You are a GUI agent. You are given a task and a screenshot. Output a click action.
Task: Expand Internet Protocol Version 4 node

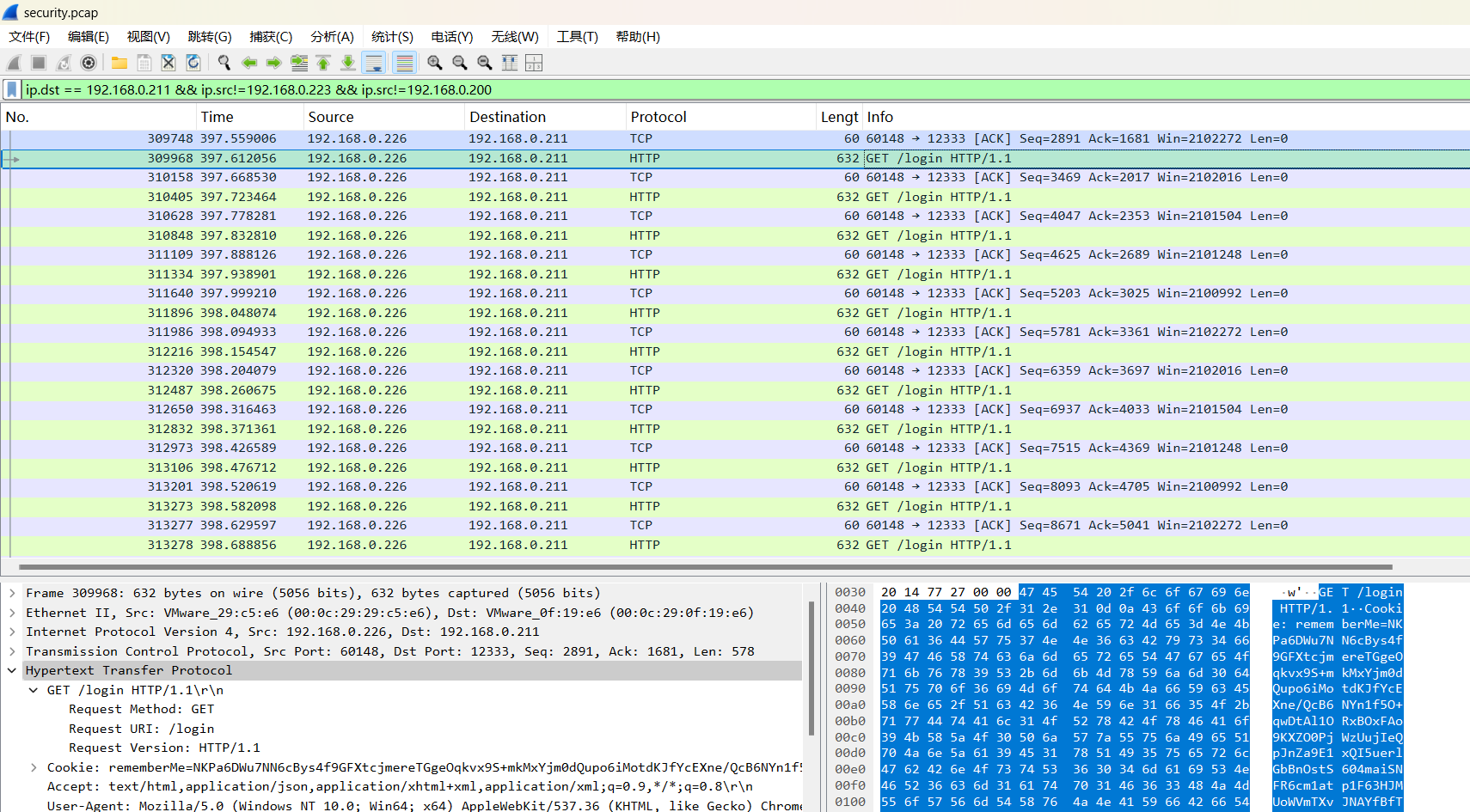click(x=12, y=632)
